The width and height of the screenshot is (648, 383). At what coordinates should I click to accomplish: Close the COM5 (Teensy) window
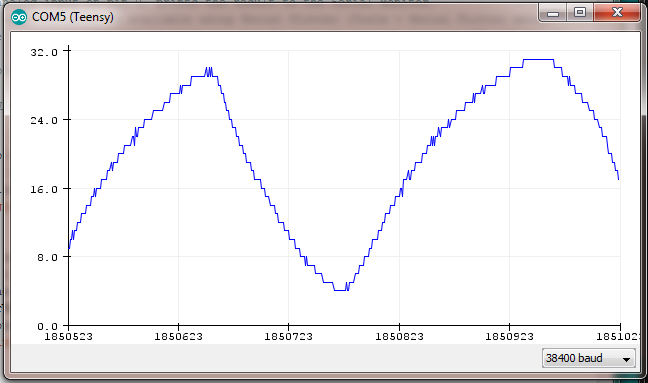coord(617,13)
